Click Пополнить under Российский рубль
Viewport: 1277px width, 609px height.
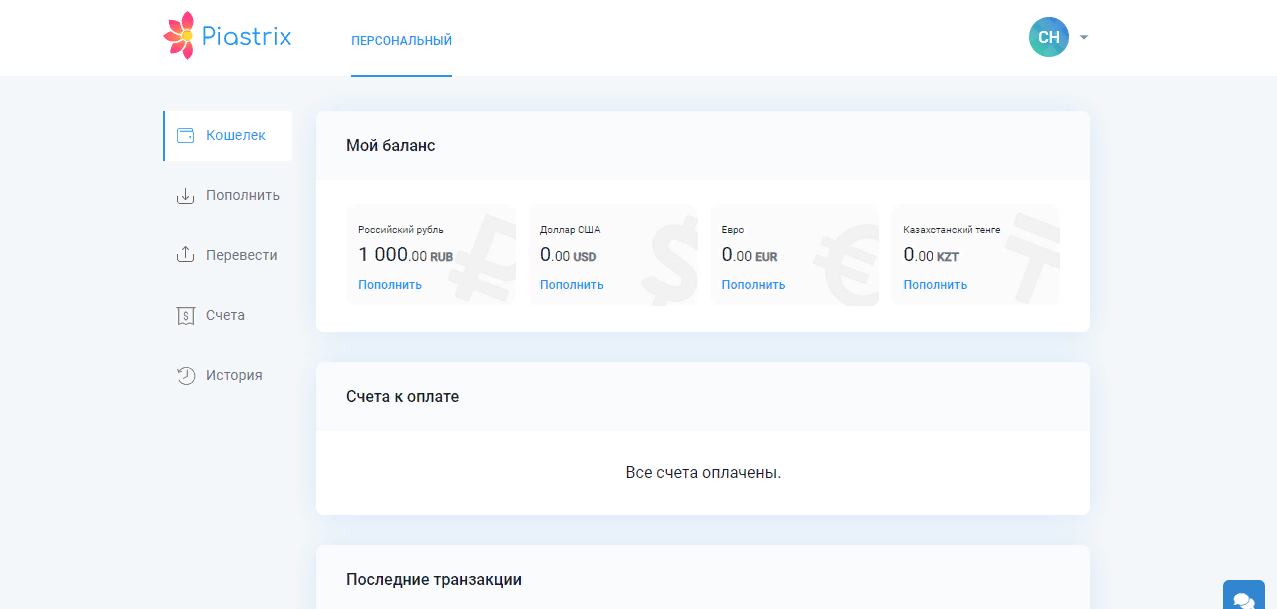[390, 285]
